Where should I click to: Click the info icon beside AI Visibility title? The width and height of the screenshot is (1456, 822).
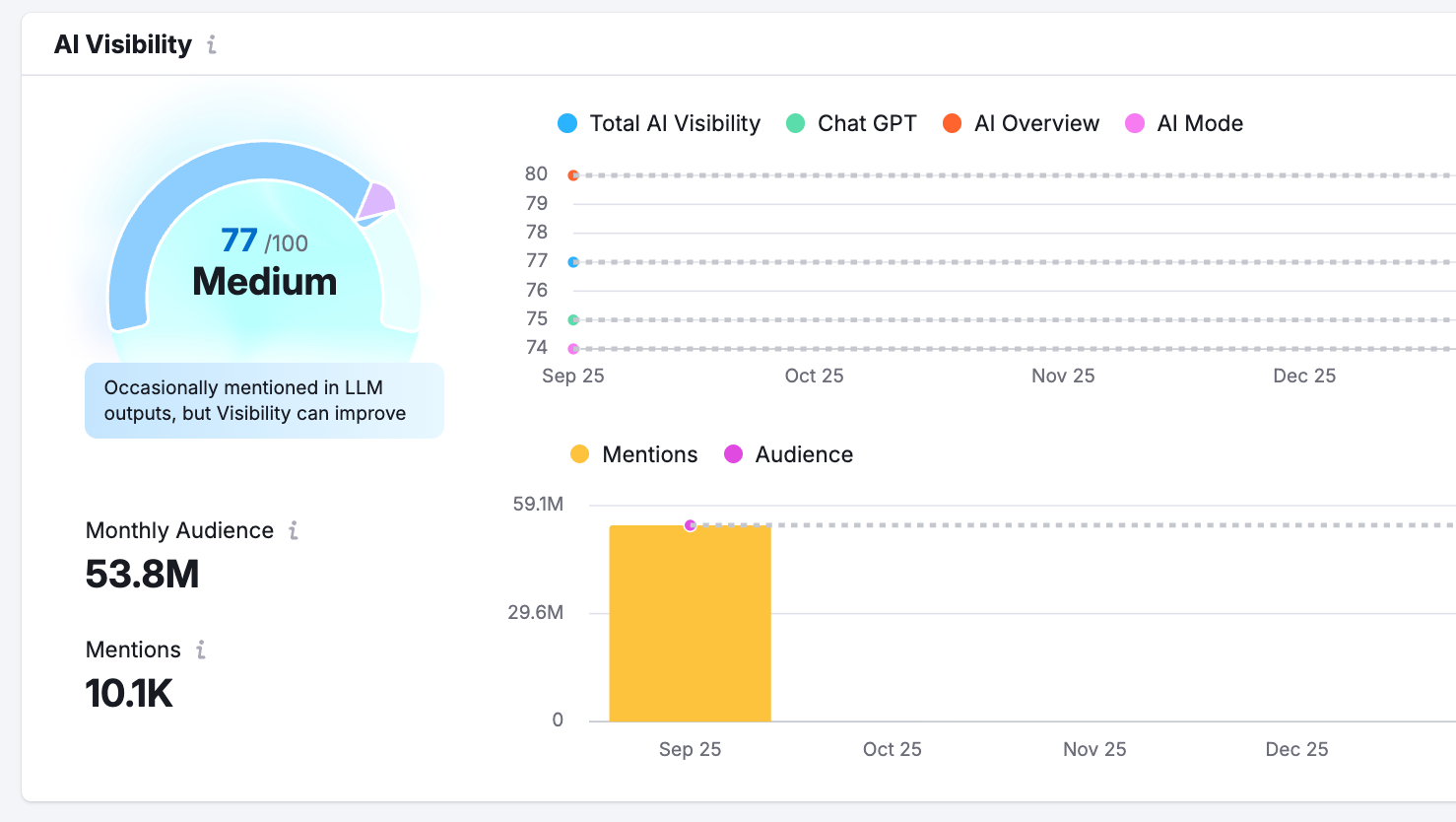click(x=211, y=44)
